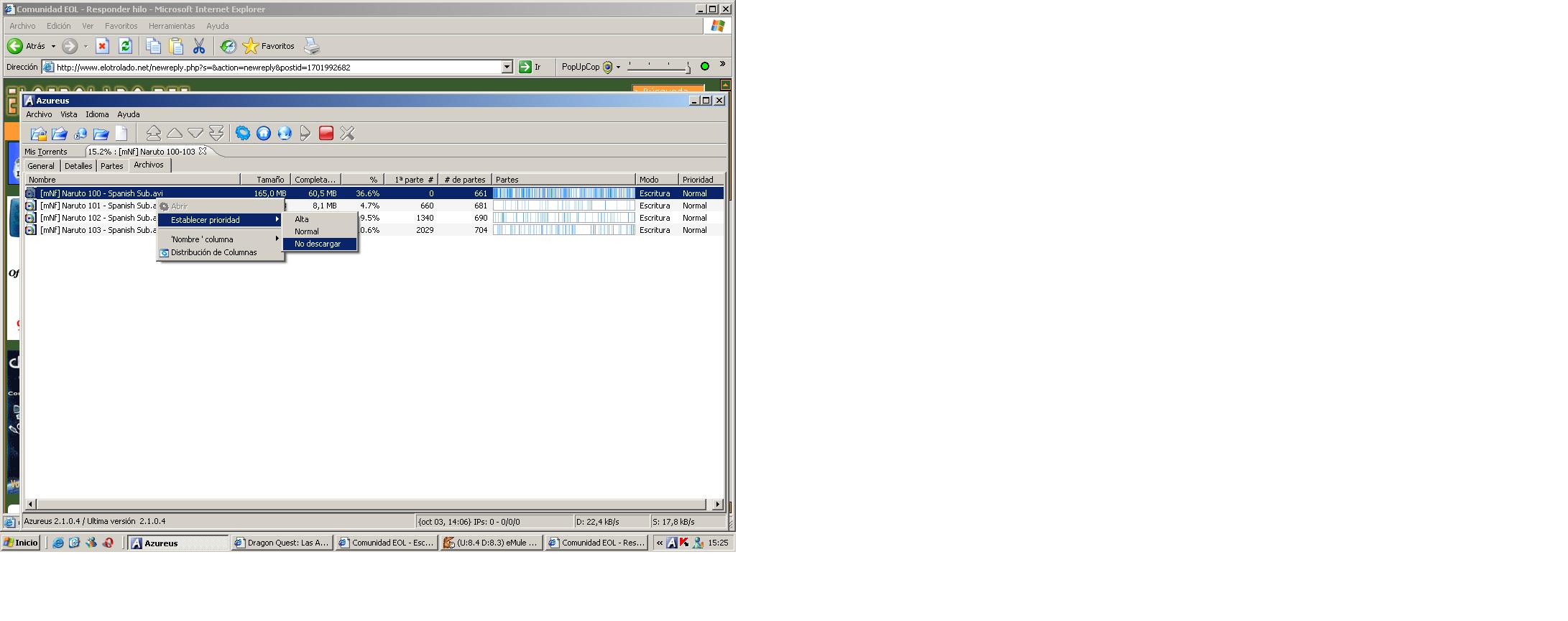Choose Normal priority in the submenu
This screenshot has width=1568, height=621.
pyautogui.click(x=320, y=231)
